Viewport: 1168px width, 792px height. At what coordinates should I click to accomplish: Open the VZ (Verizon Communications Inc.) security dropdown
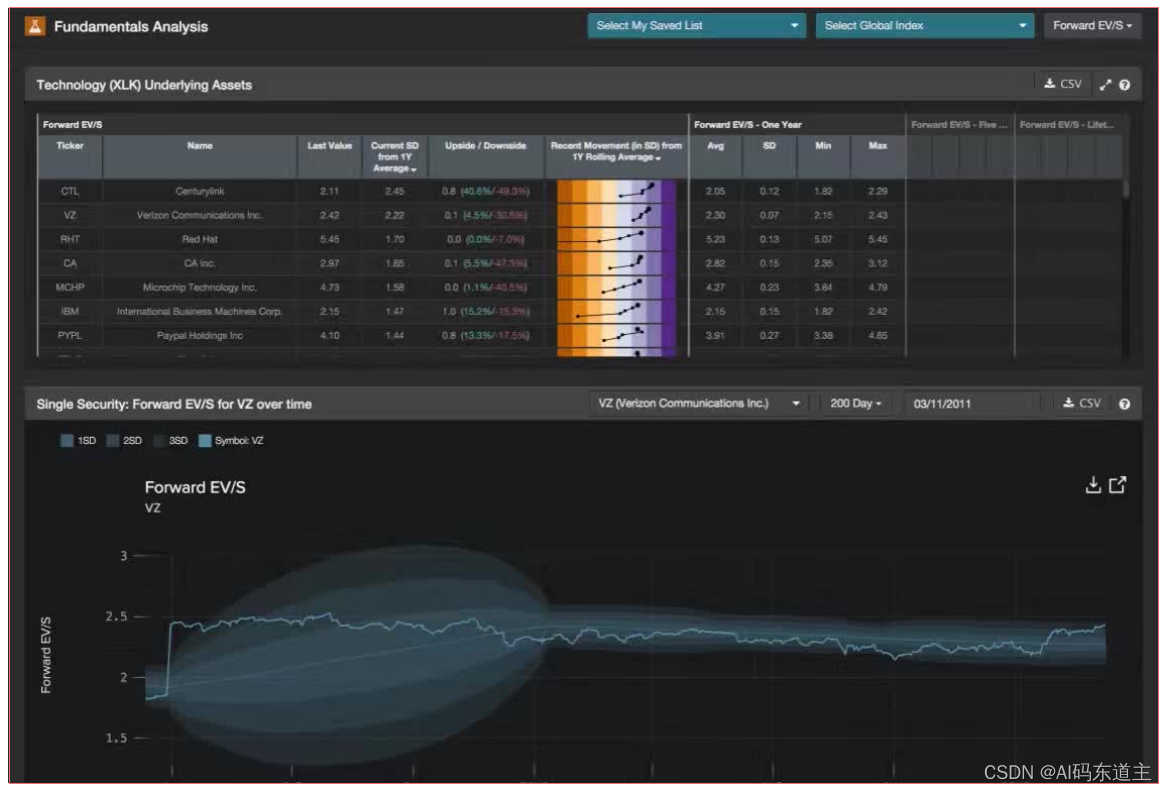pos(699,403)
